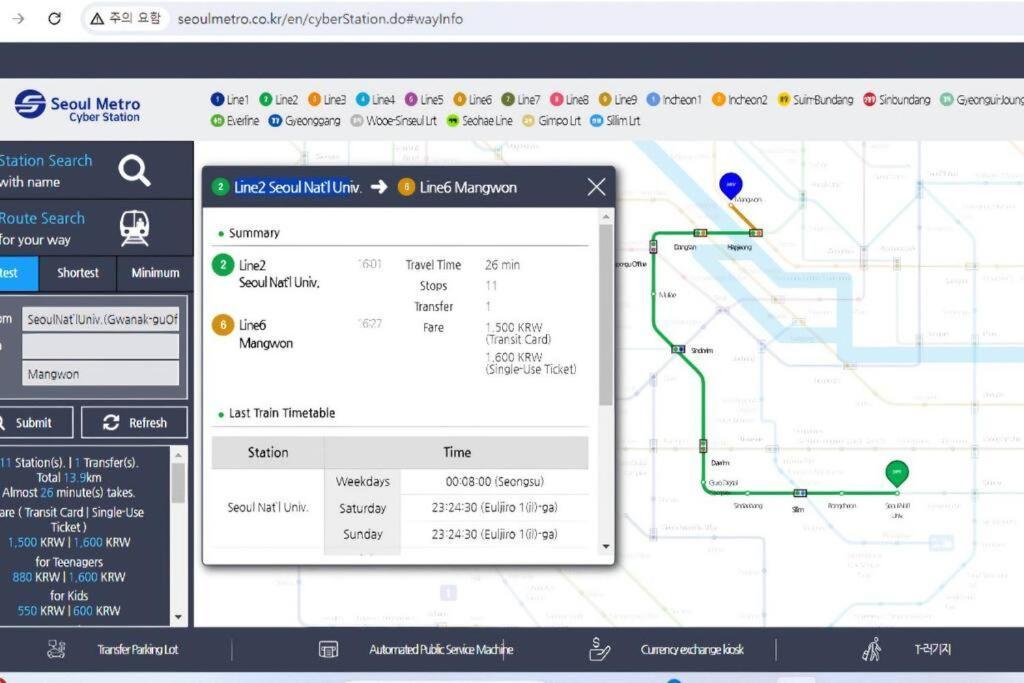Screen dimensions: 1024x683
Task: Click the "550 KRW" kids fare
Action: click(41, 611)
